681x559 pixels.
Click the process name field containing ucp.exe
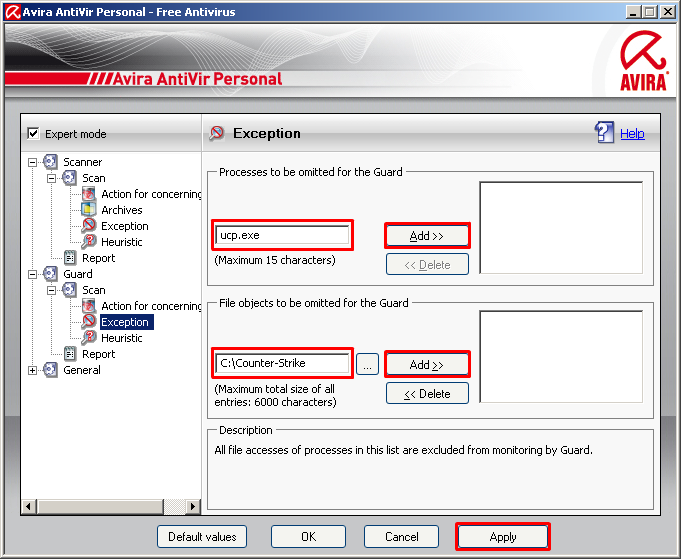coord(282,235)
